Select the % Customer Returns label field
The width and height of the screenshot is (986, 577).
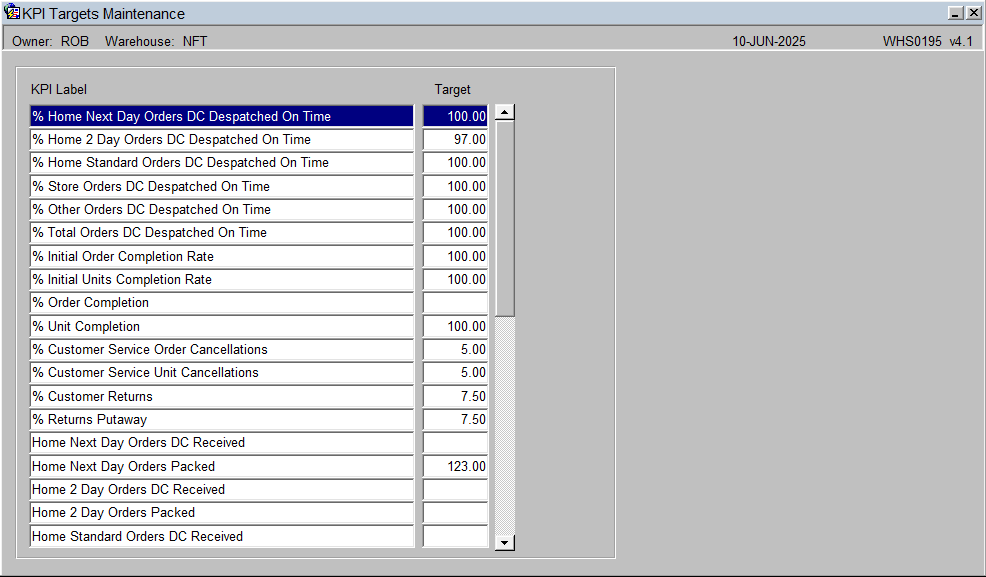tap(222, 397)
